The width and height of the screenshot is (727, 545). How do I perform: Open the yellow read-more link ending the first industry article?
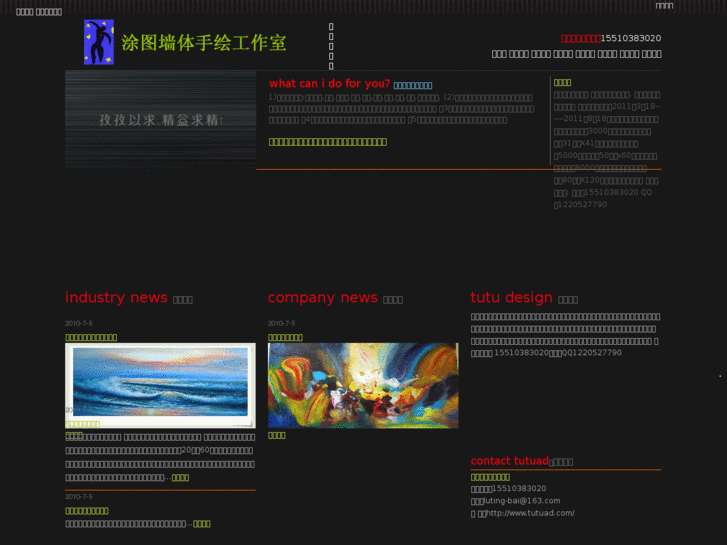[x=180, y=478]
